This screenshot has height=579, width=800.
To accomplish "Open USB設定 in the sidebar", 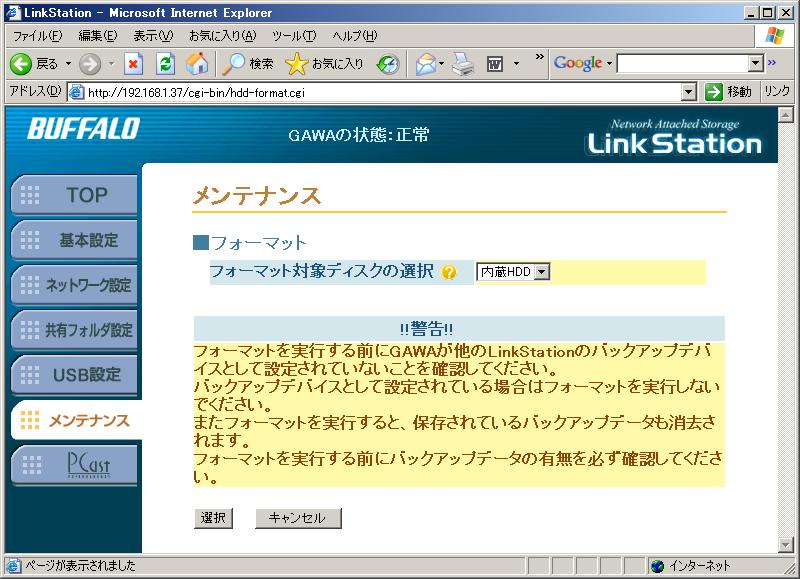I will pos(74,374).
